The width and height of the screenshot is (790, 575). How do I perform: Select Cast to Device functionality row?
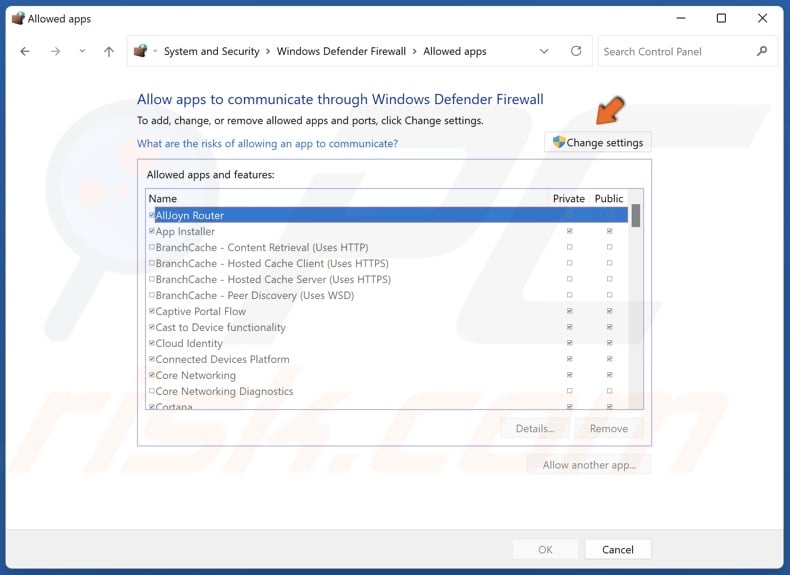coord(387,328)
